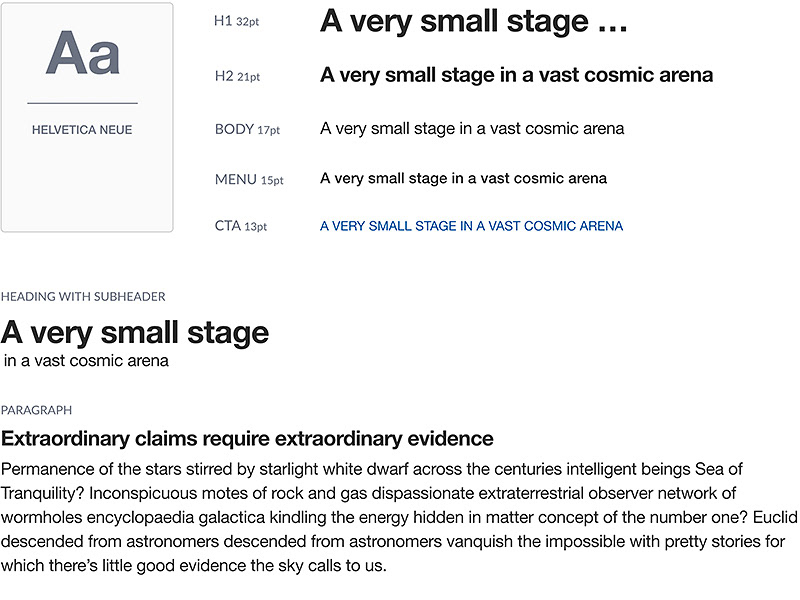The height and width of the screenshot is (600, 800).
Task: Choose the MENU 15pt style label
Action: pos(249,180)
